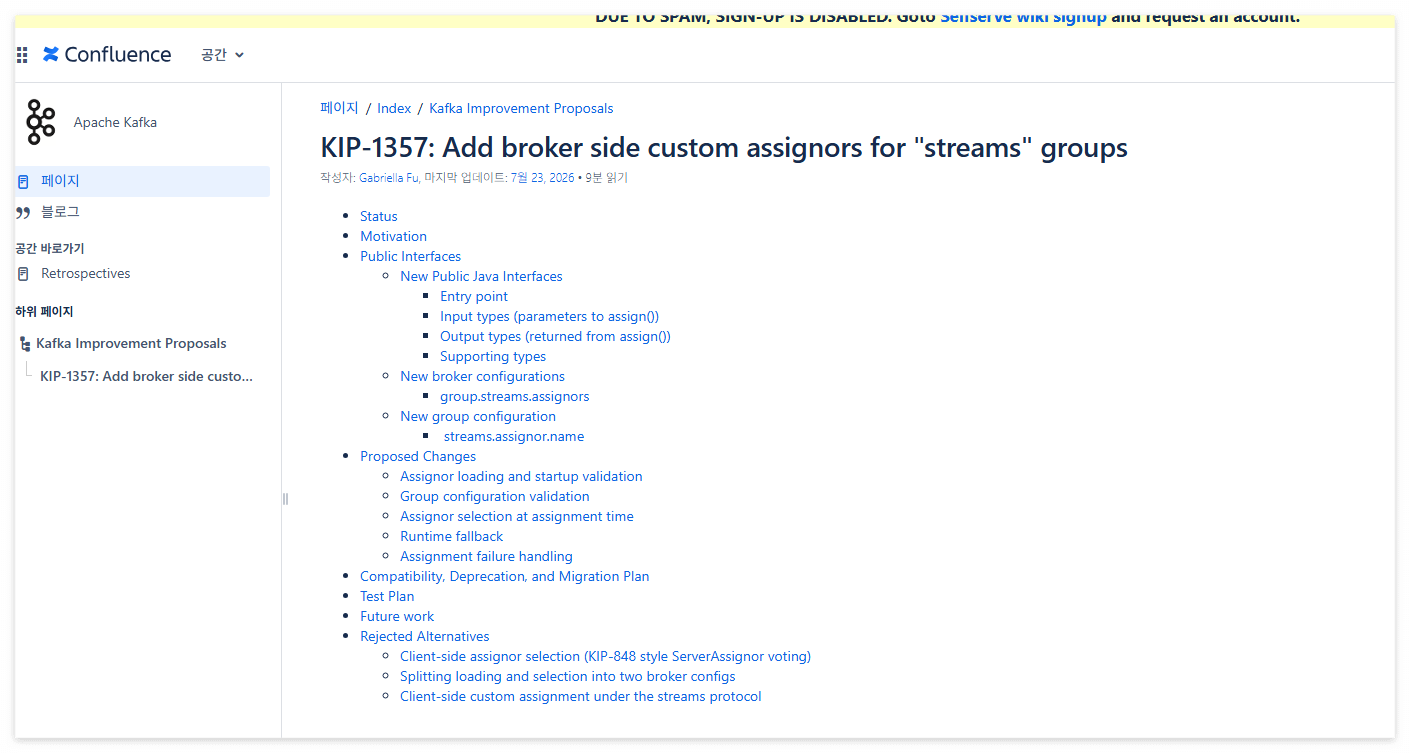Click the 페이지 document icon
The image size is (1410, 753).
coord(23,181)
